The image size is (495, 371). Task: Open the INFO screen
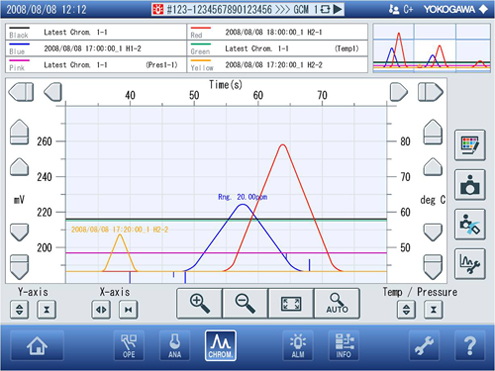click(x=343, y=346)
